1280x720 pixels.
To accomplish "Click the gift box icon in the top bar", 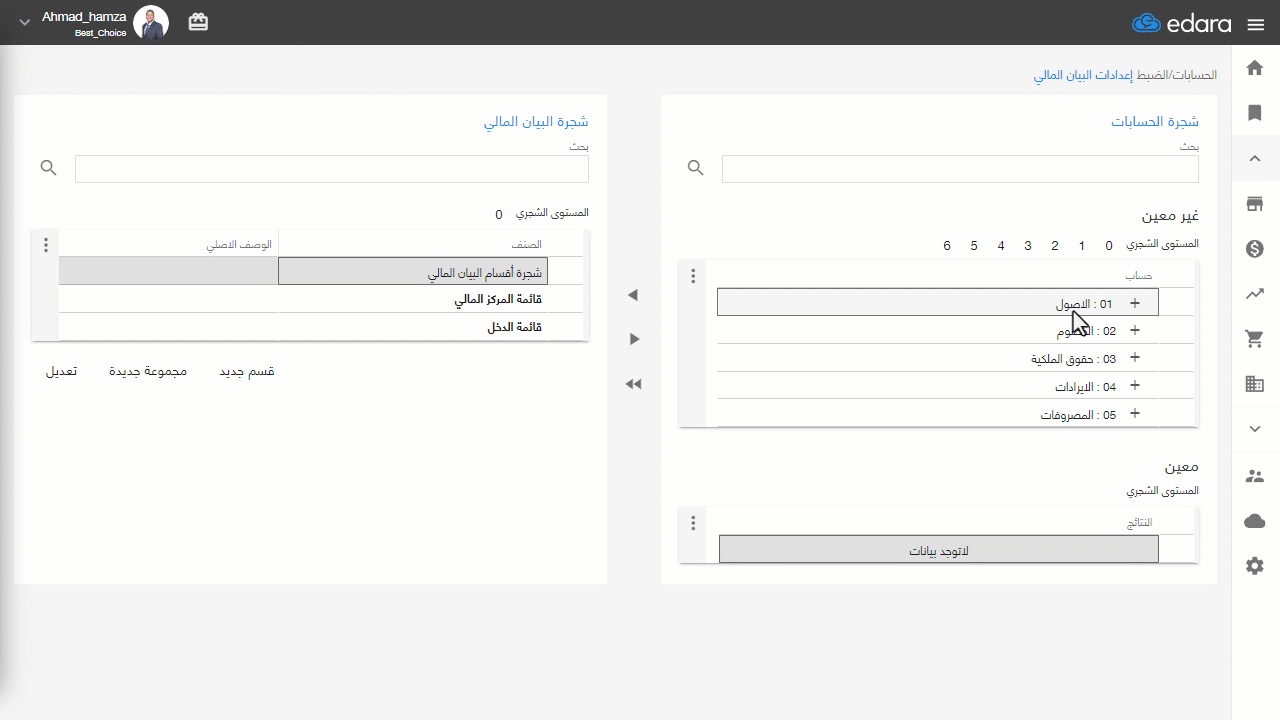I will point(198,22).
